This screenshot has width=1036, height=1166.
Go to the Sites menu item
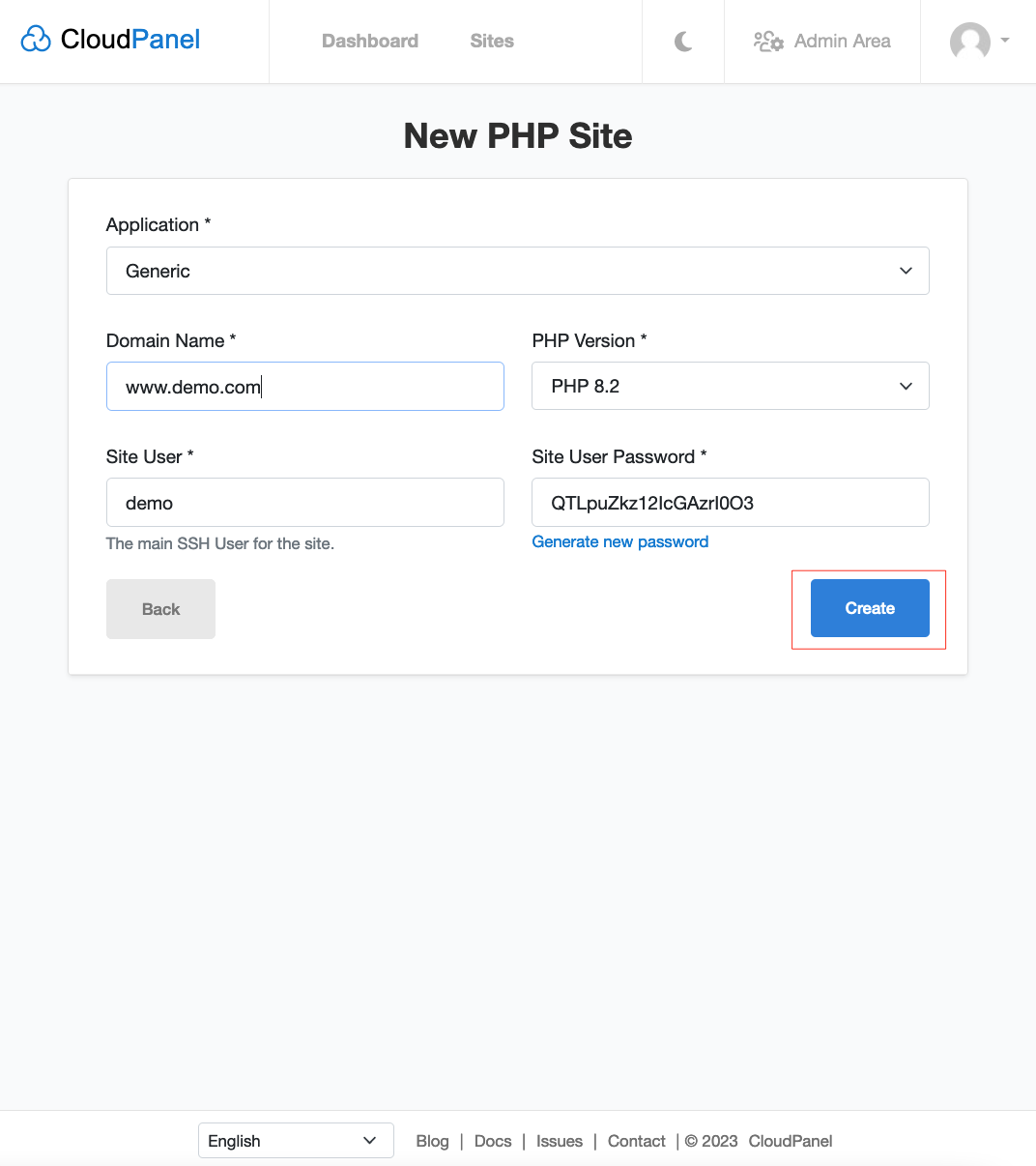pos(492,42)
